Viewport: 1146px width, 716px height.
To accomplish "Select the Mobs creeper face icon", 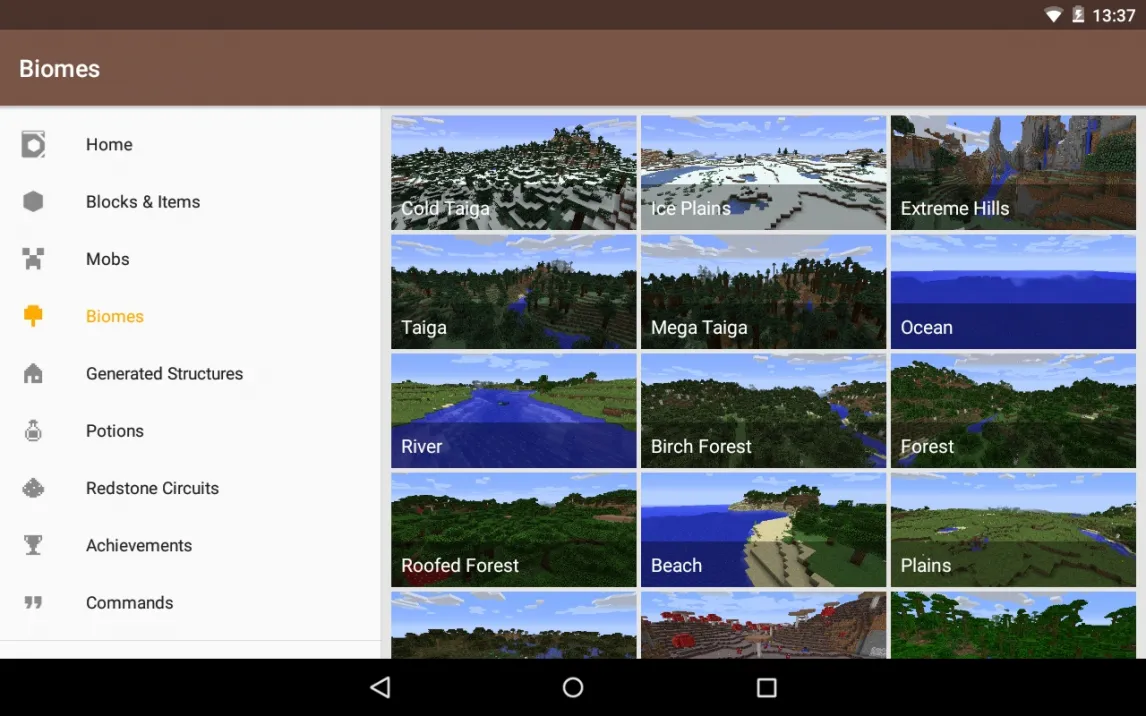I will pyautogui.click(x=33, y=259).
